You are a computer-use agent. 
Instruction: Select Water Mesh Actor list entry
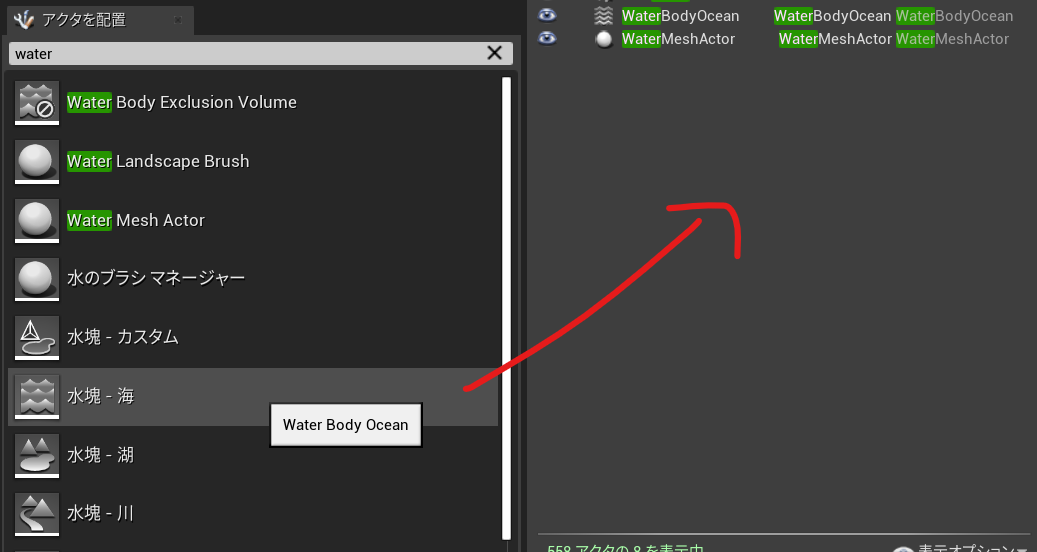coord(253,220)
